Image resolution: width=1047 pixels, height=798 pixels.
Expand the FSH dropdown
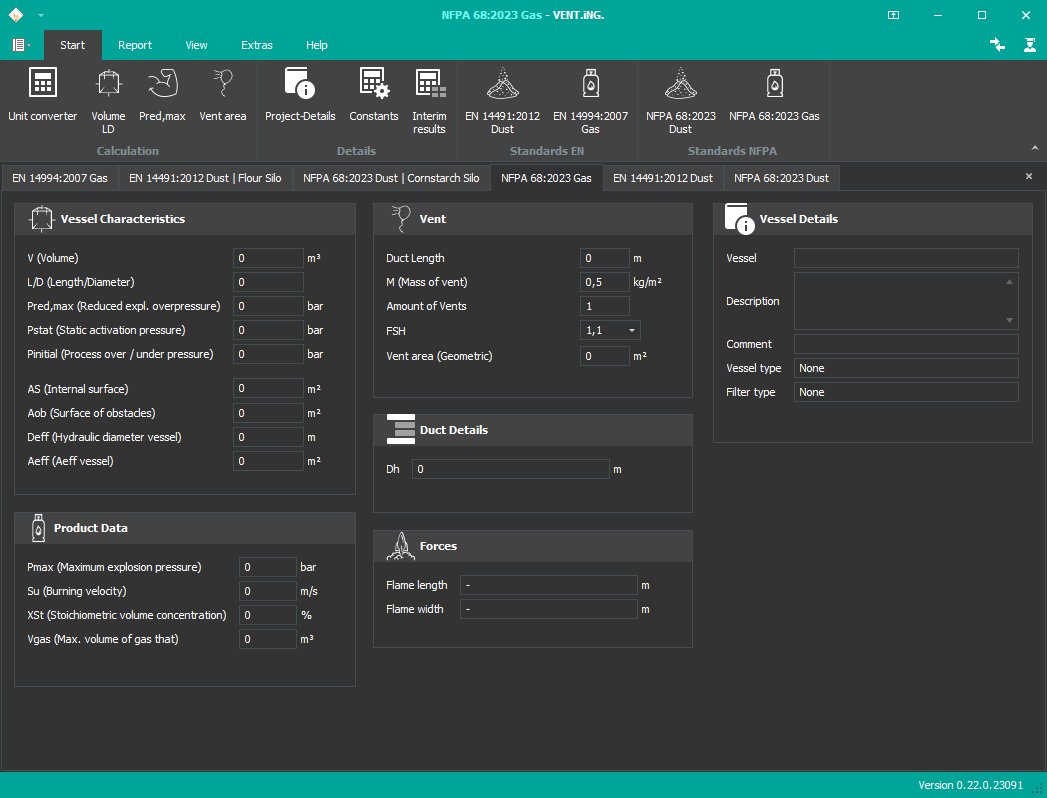[x=632, y=330]
